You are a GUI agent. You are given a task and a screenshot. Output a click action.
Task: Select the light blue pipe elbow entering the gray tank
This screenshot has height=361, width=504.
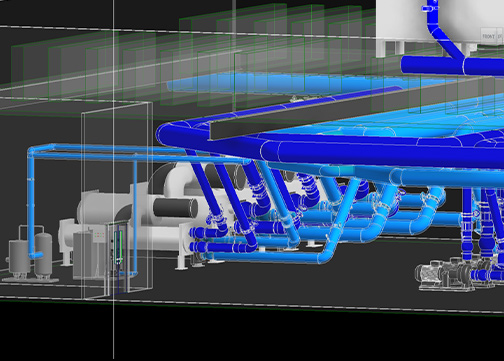[x=37, y=256]
